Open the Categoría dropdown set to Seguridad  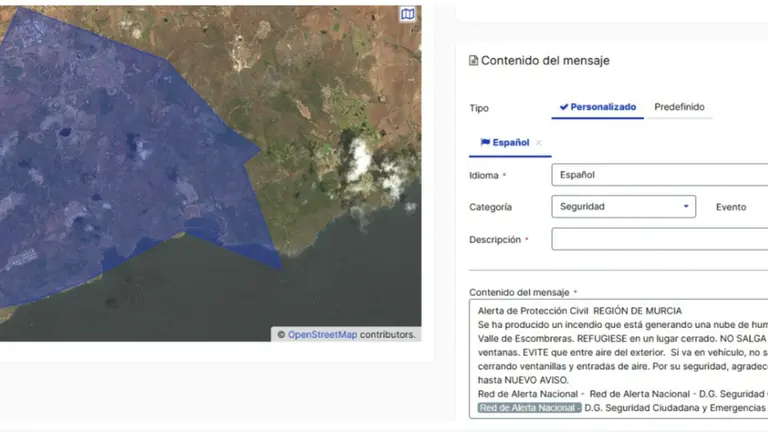click(x=623, y=207)
